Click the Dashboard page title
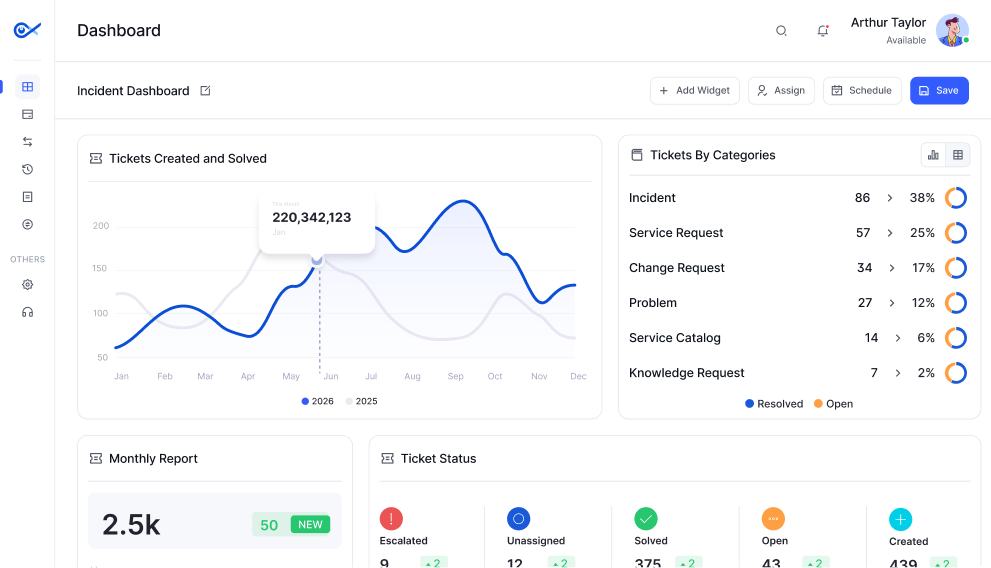The width and height of the screenshot is (991, 568). tap(119, 30)
